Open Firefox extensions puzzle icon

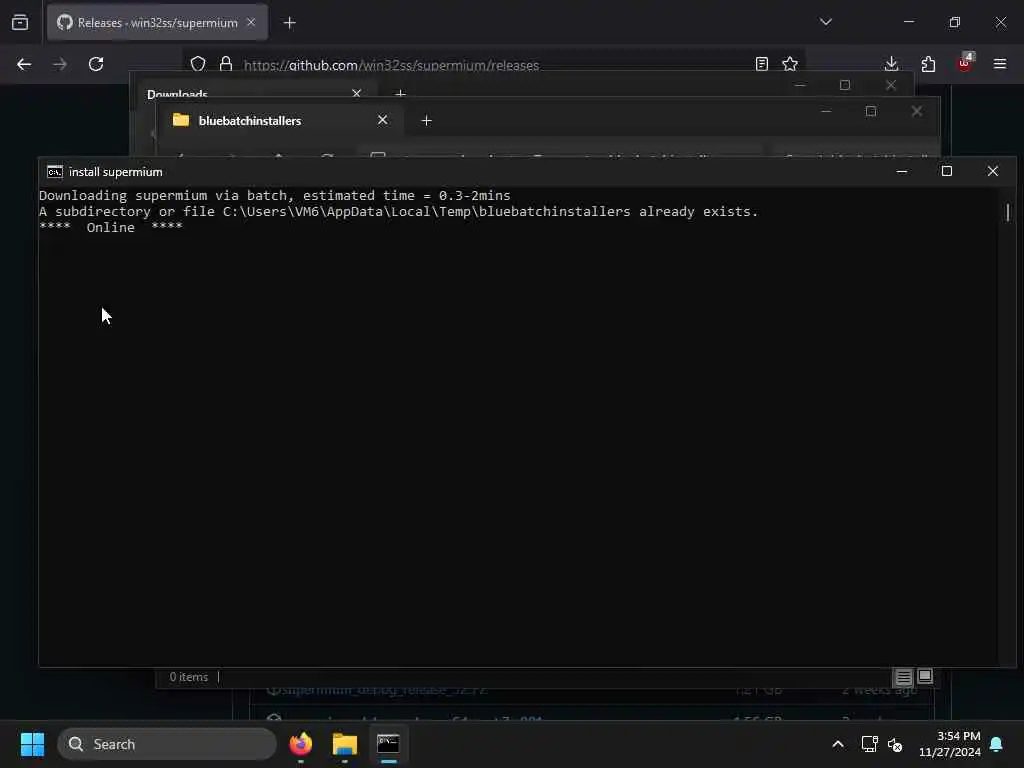pyautogui.click(x=928, y=64)
